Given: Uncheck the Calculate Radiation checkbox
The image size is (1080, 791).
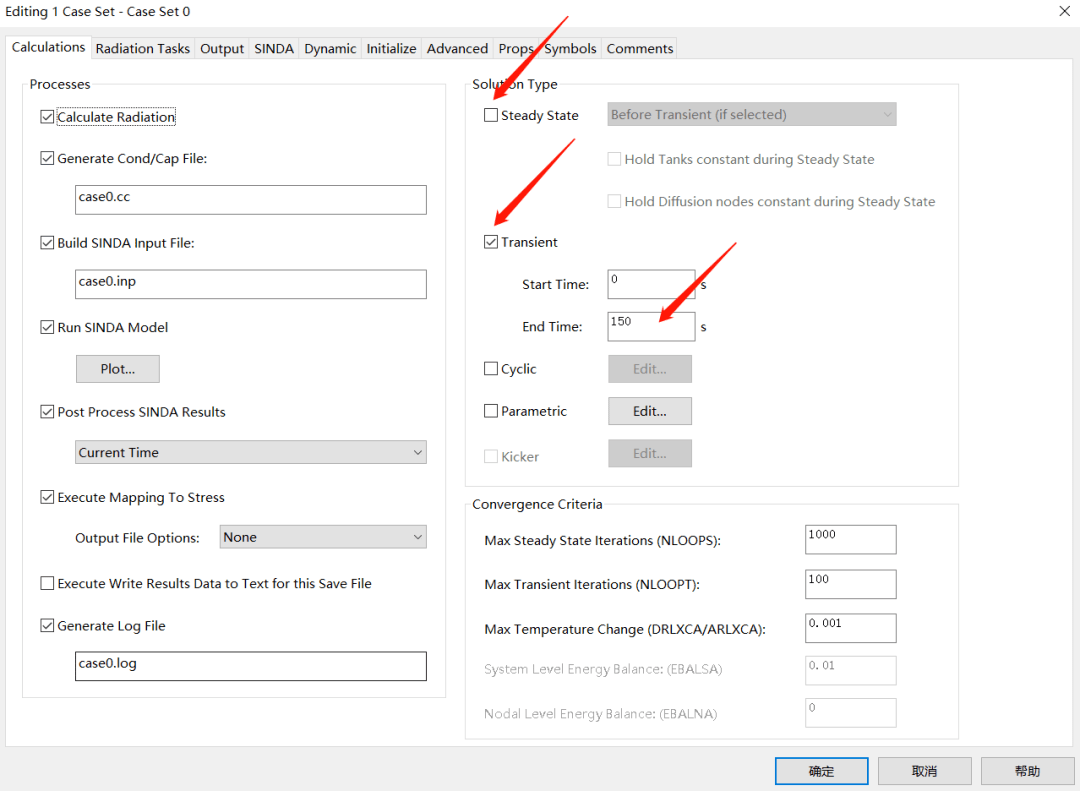Looking at the screenshot, I should pos(47,117).
